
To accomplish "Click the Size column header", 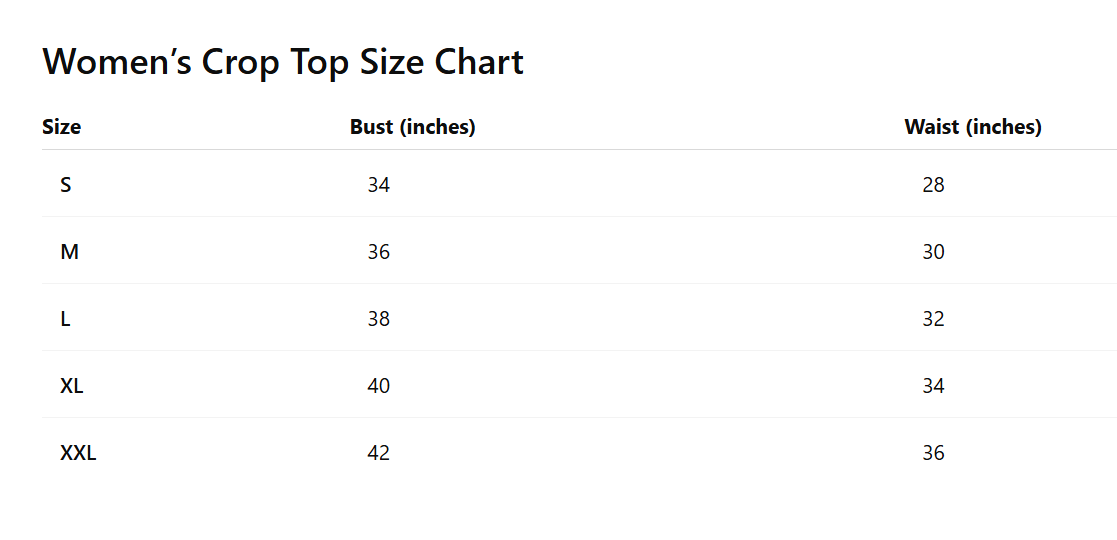I will point(61,127).
